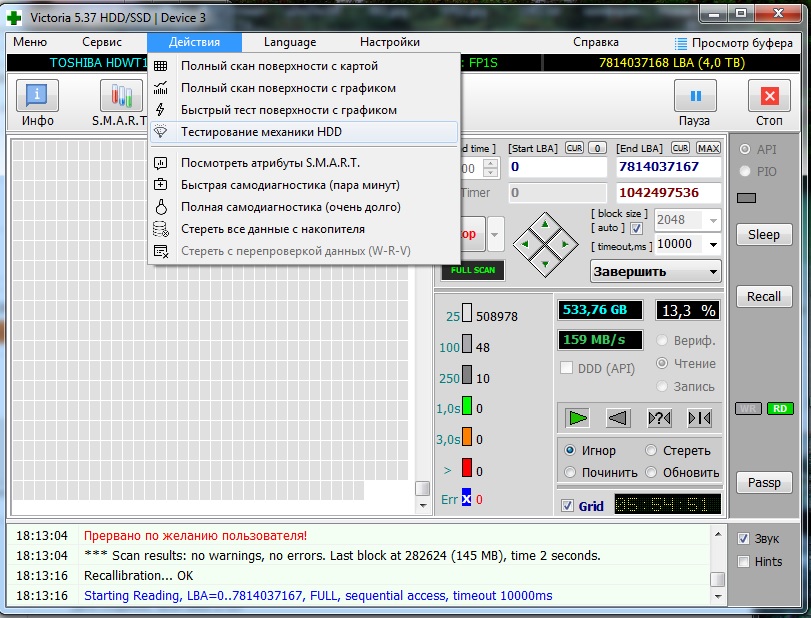
Task: Open the S.M.A.R.T. test tubes icon
Action: [121, 95]
